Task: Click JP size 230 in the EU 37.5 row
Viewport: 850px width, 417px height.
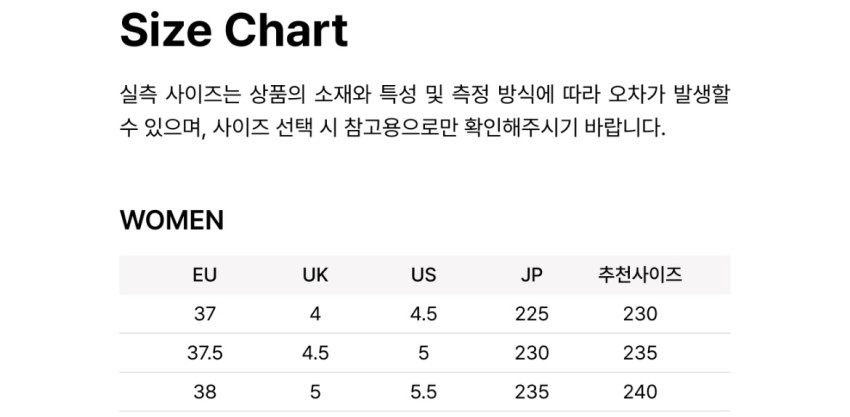Action: 532,353
